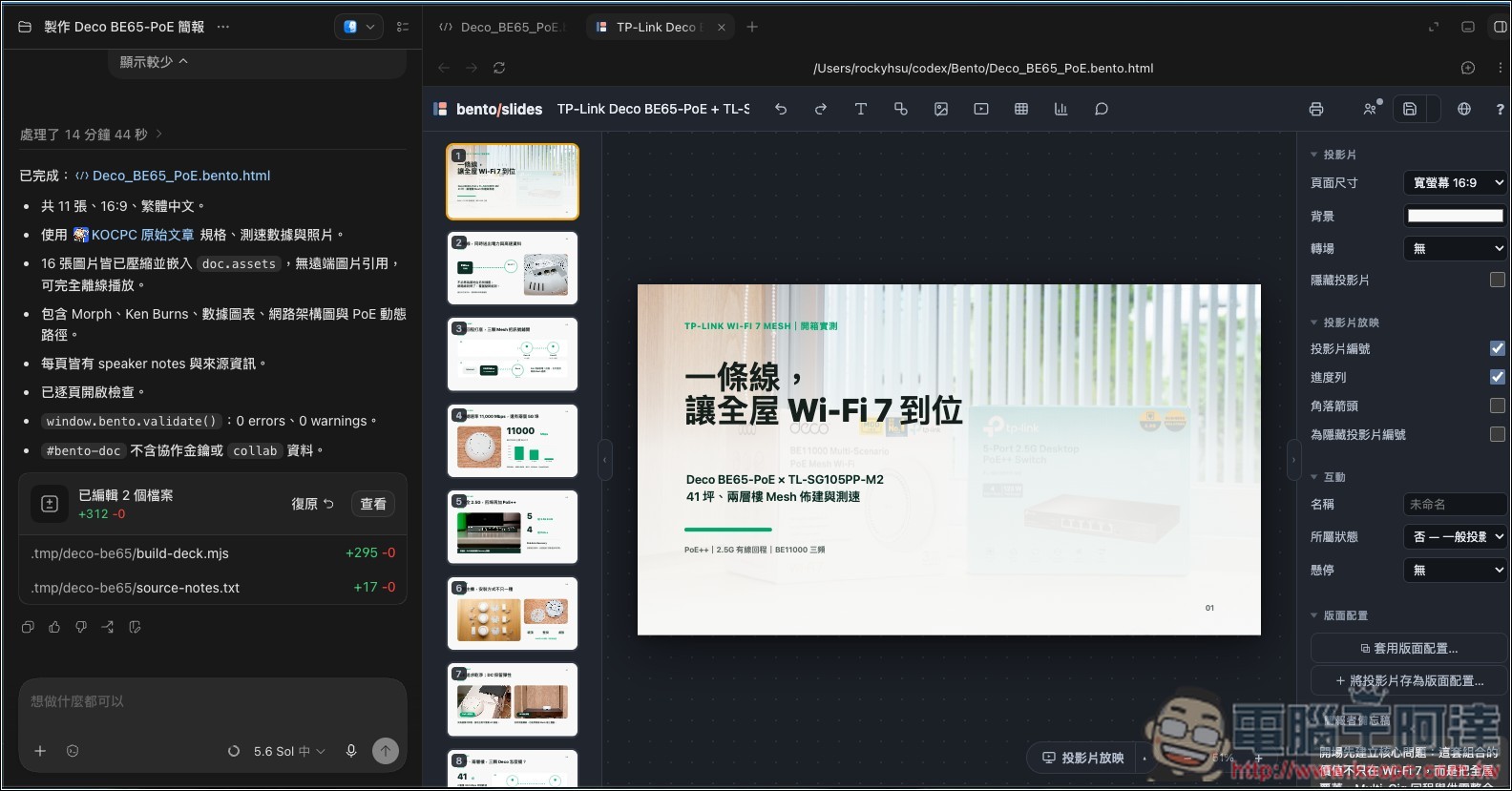1512x791 pixels.
Task: Start the slideshow with 投影片放映
Action: (x=1082, y=758)
